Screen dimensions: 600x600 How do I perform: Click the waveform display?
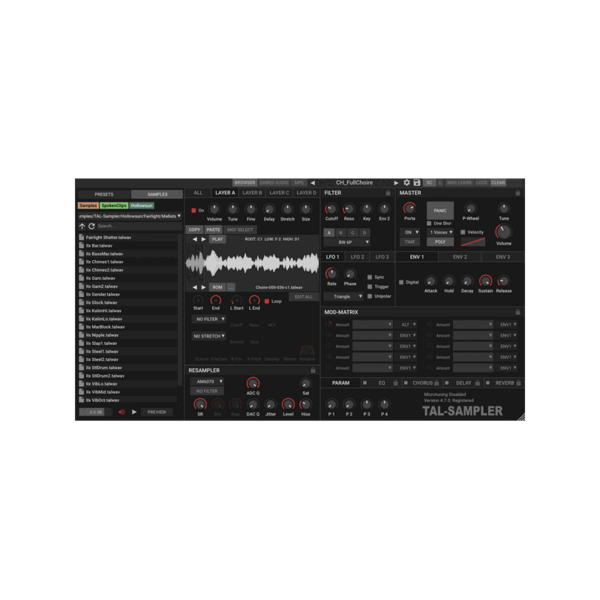252,263
